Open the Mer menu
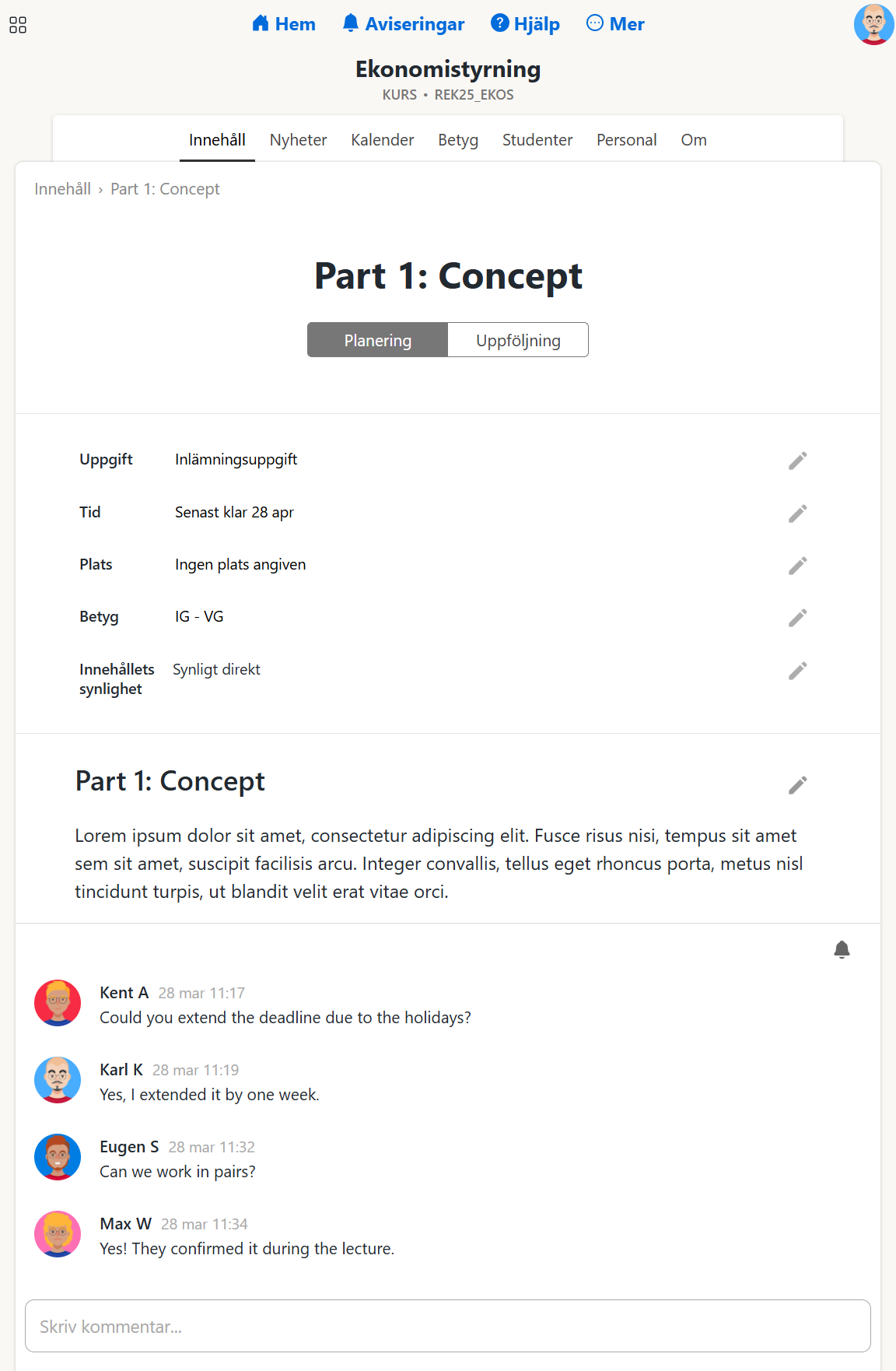This screenshot has width=896, height=1371. (x=615, y=24)
